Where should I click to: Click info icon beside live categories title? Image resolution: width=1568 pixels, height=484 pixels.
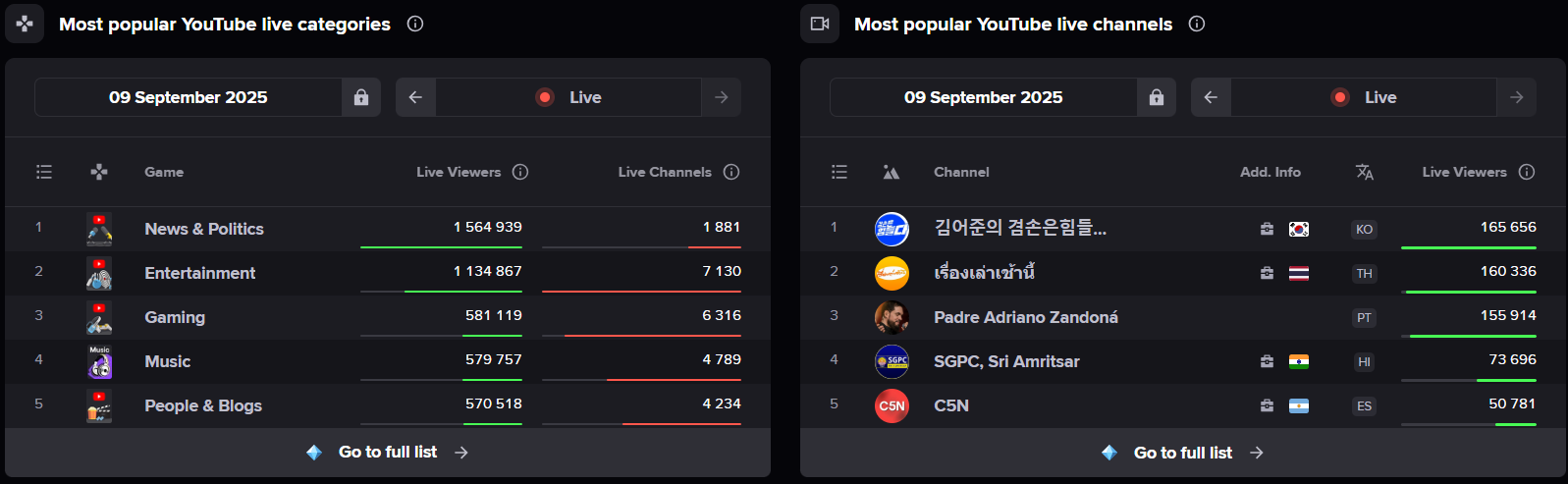pyautogui.click(x=415, y=24)
